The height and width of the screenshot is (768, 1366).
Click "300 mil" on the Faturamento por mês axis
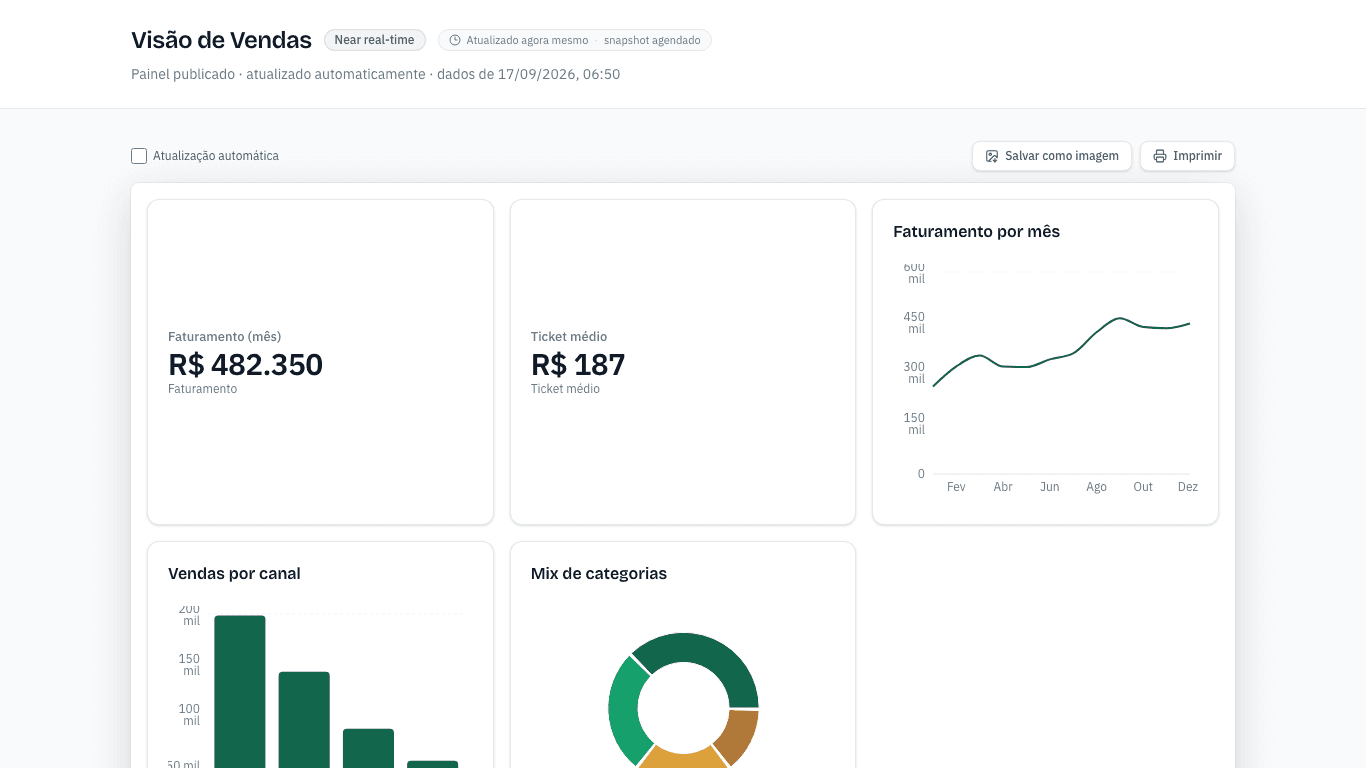[x=915, y=373]
